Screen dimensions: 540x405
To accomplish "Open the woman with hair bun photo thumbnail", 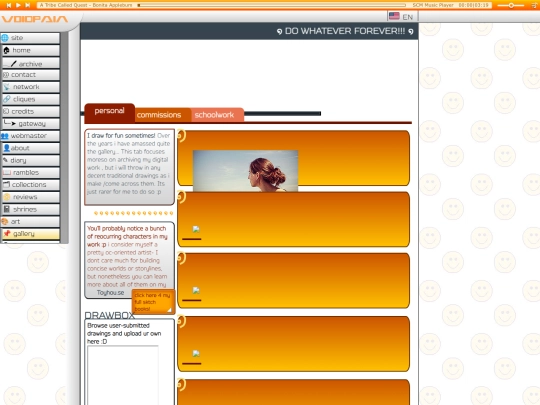I will (x=245, y=170).
